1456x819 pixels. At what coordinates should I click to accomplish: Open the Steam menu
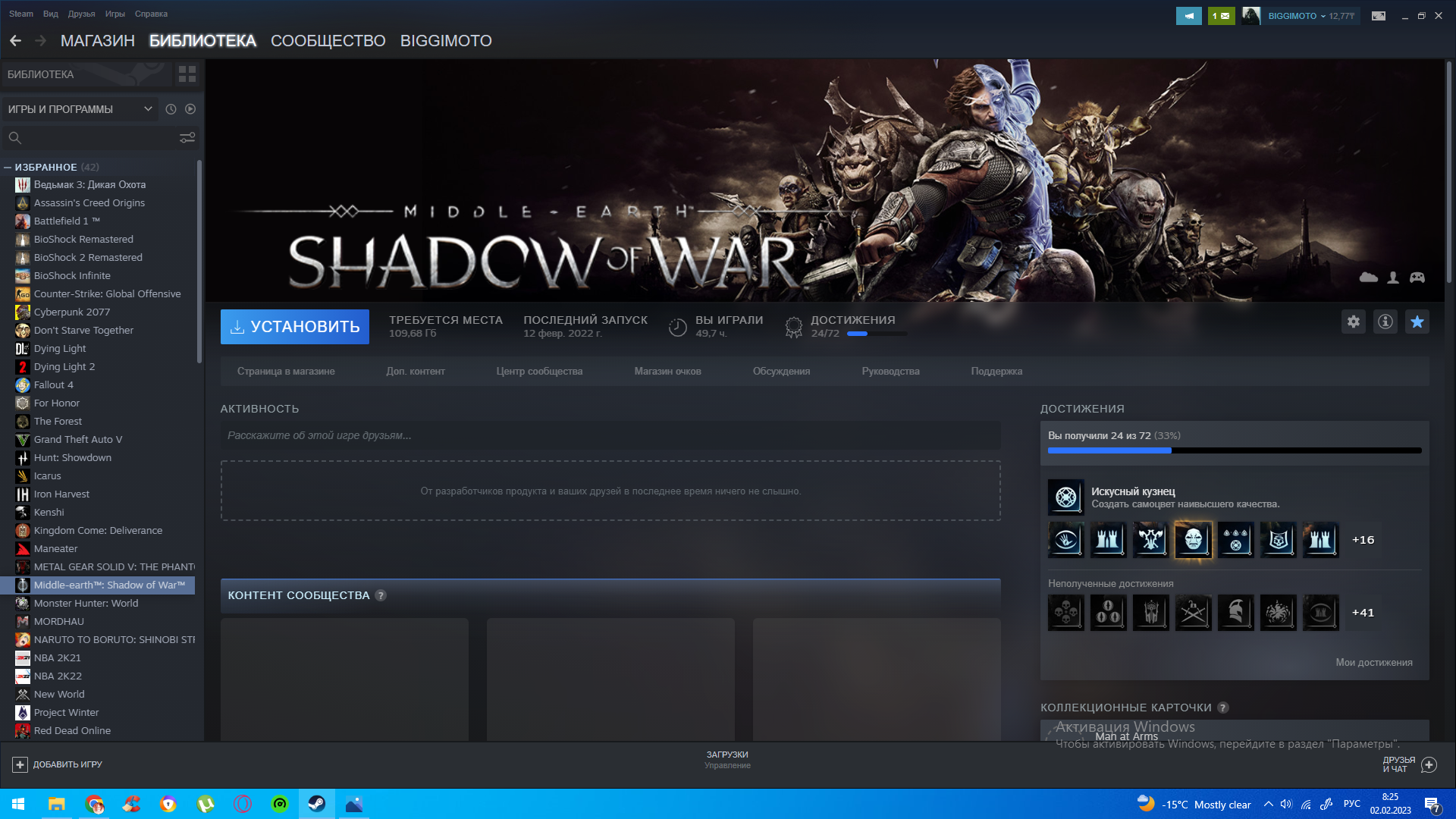point(21,14)
